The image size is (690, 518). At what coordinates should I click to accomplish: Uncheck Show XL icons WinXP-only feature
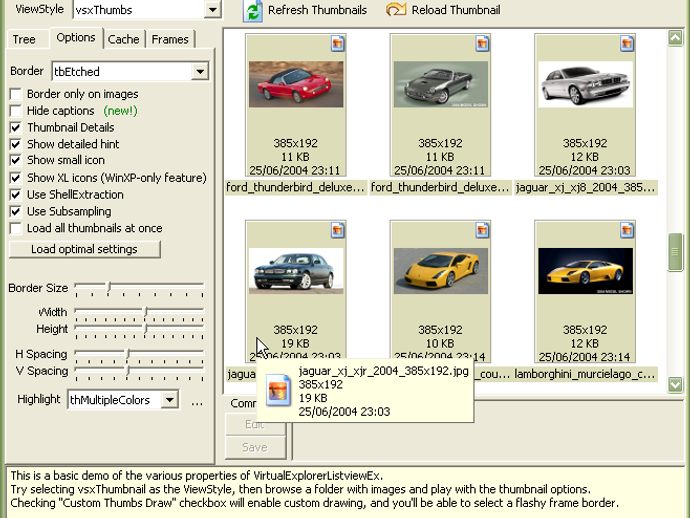(16, 178)
